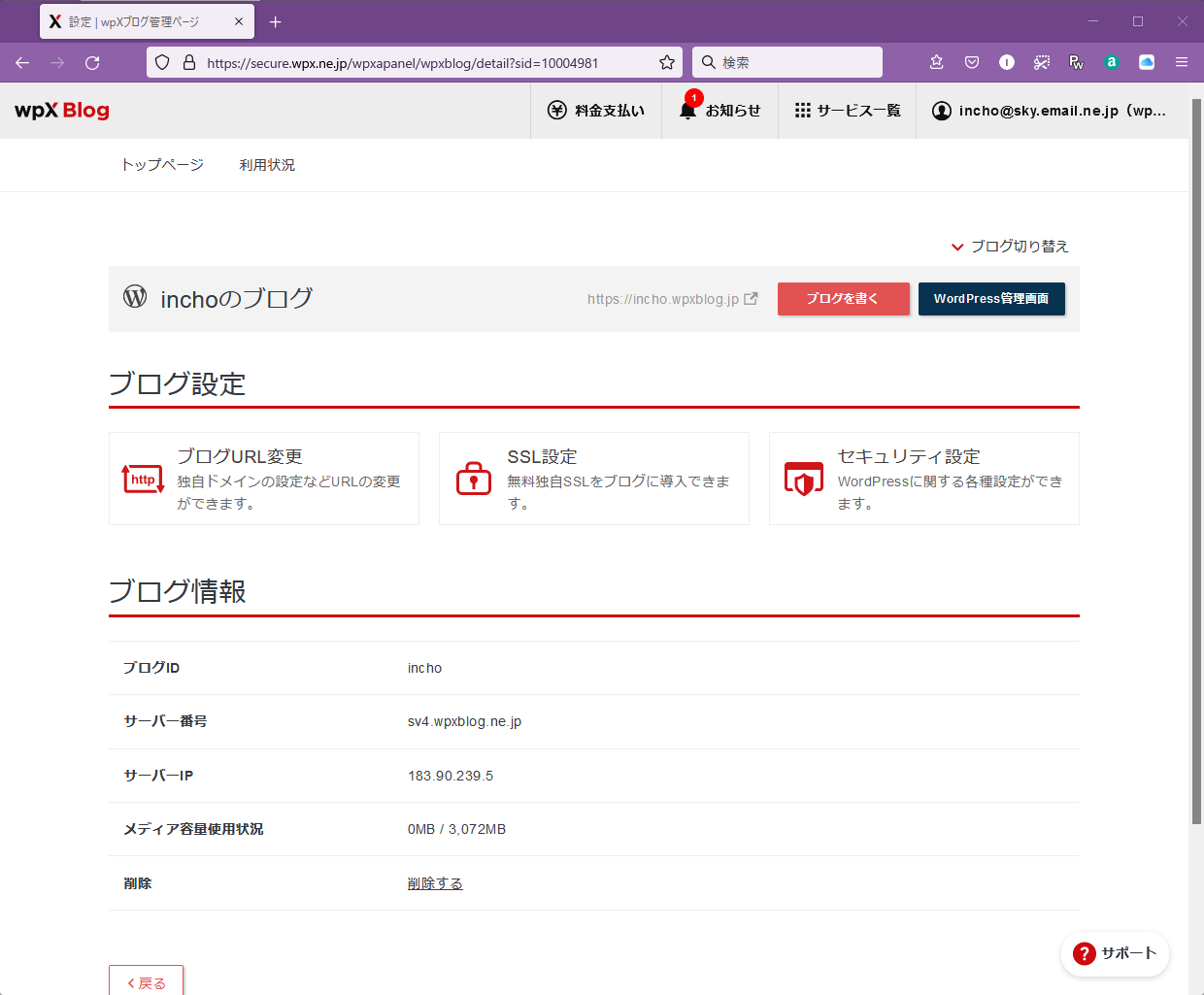
Task: Click the サーバー番号 row label
Action: [x=165, y=721]
